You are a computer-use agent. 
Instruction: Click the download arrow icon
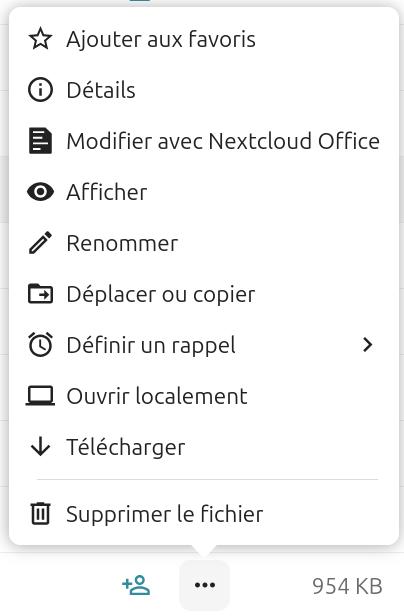pyautogui.click(x=40, y=447)
